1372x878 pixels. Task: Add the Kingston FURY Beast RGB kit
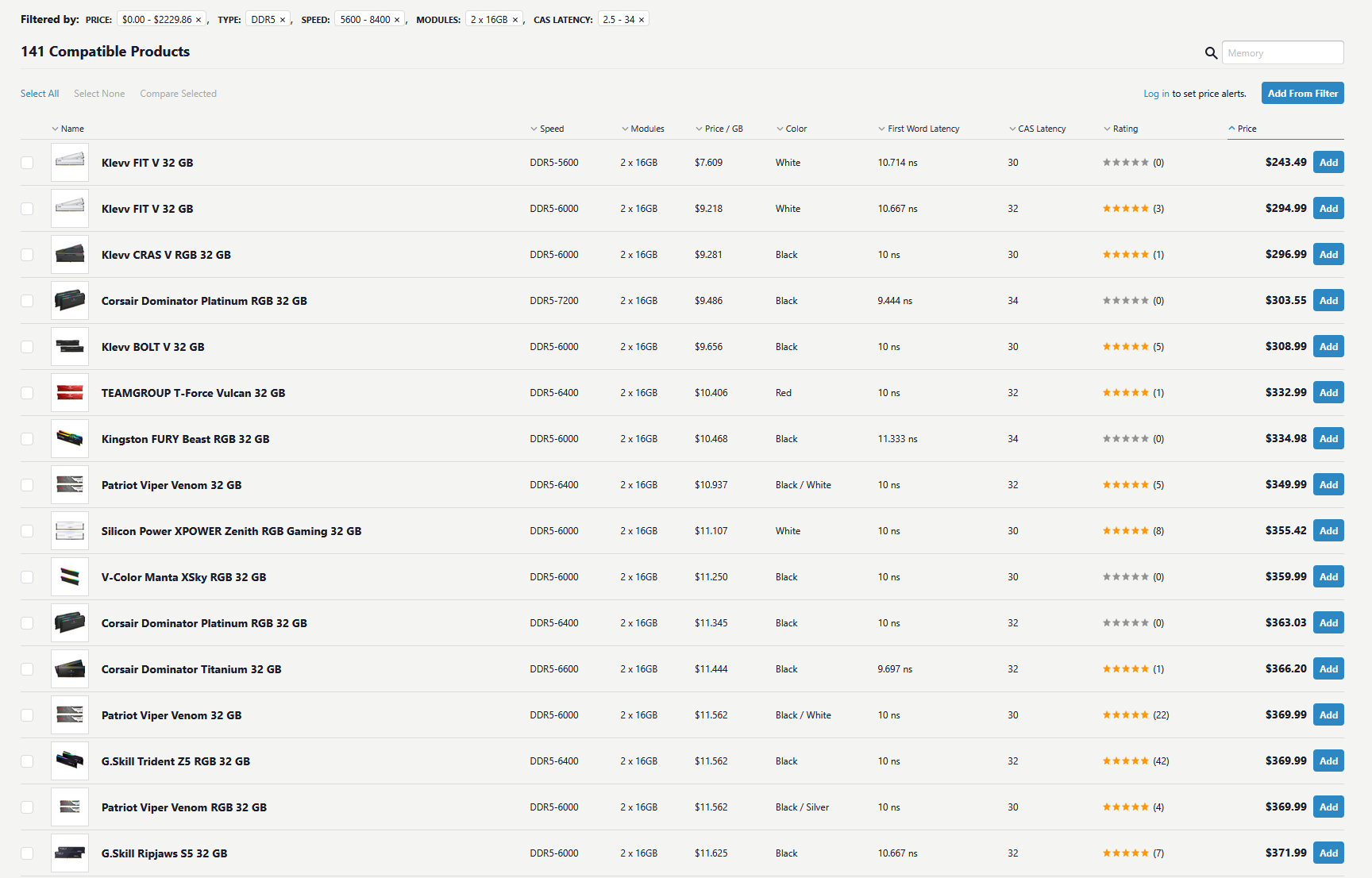pos(1328,439)
